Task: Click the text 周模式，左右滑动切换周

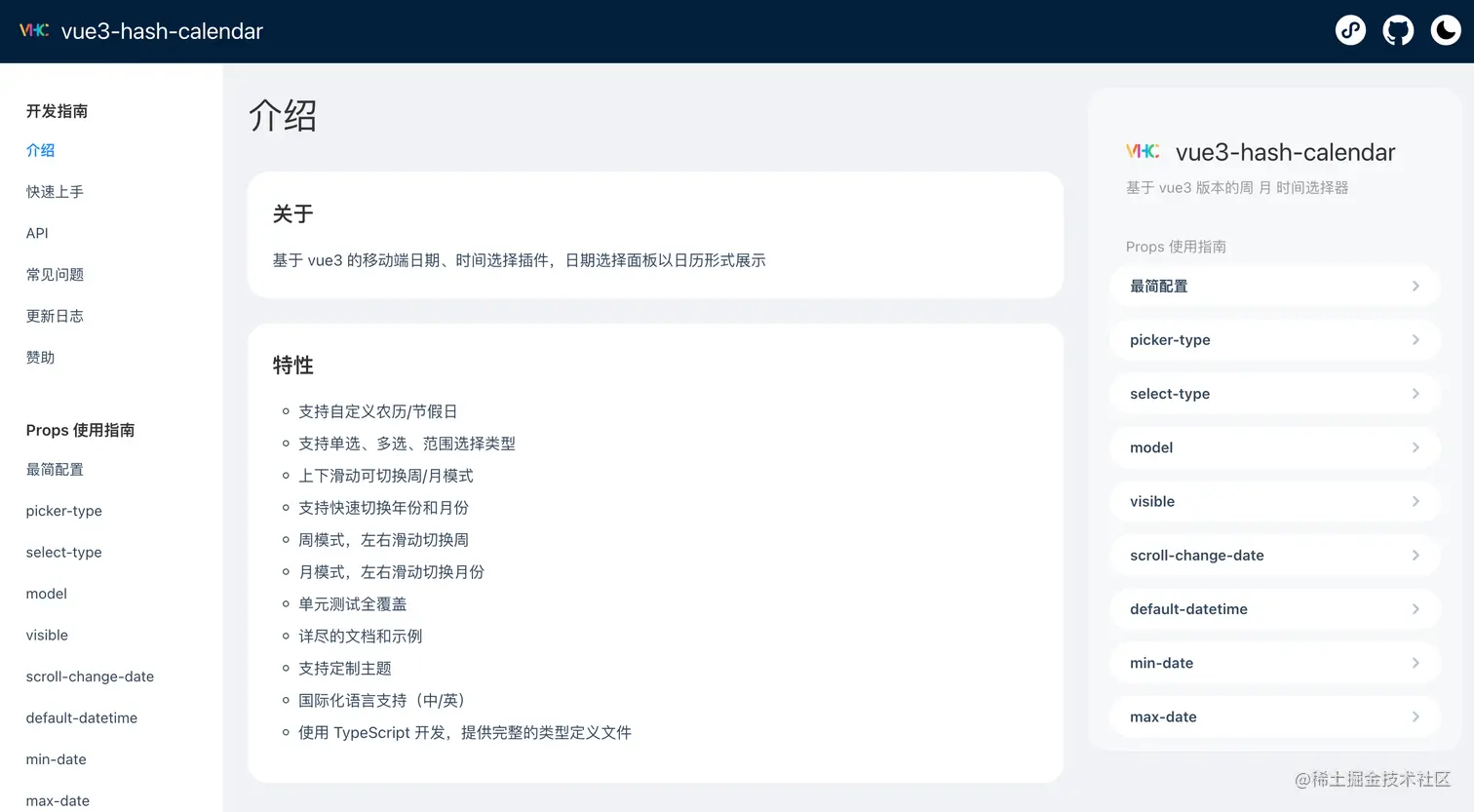Action: [383, 540]
